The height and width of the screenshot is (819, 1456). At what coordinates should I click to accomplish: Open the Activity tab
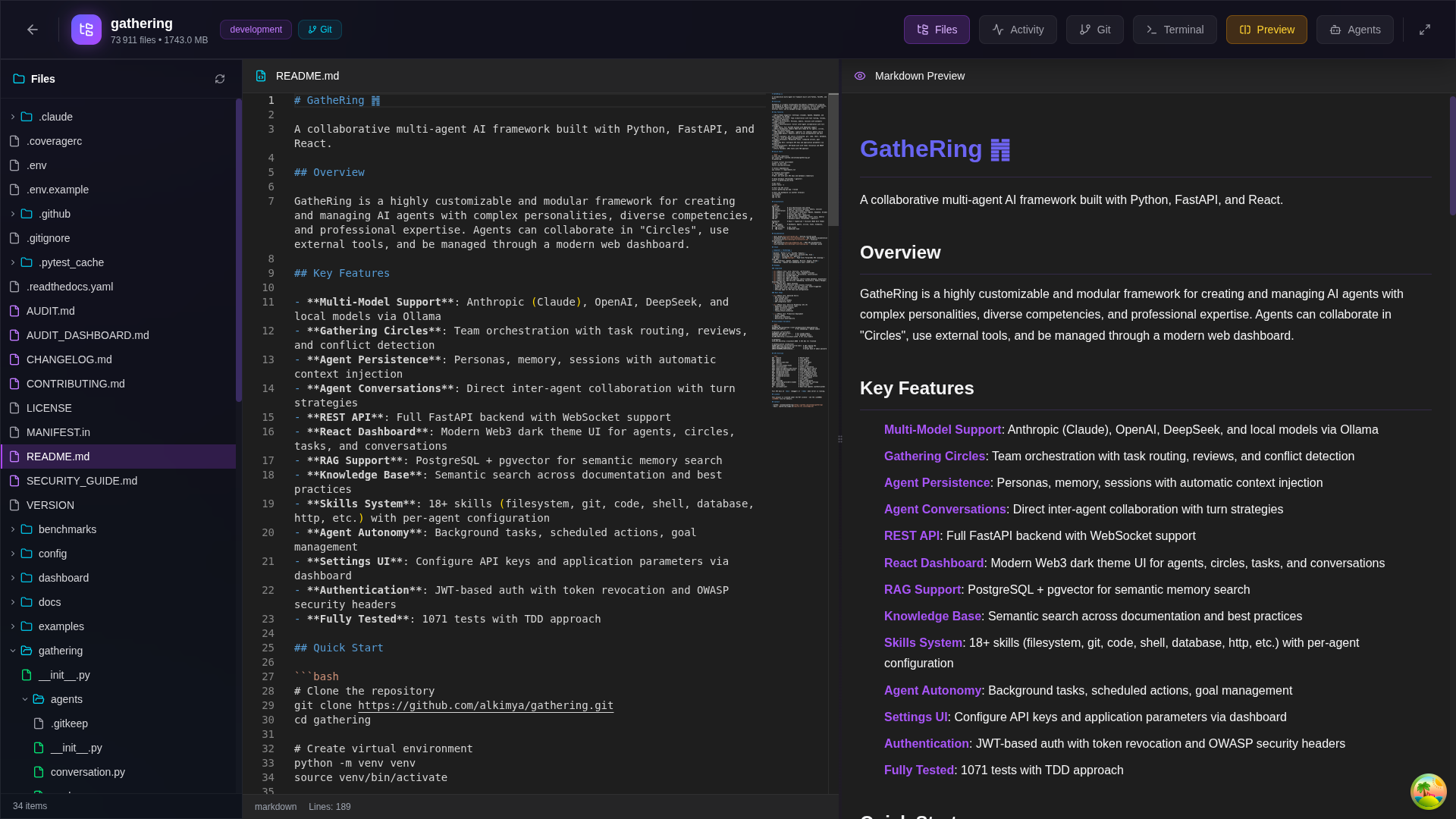(1018, 30)
